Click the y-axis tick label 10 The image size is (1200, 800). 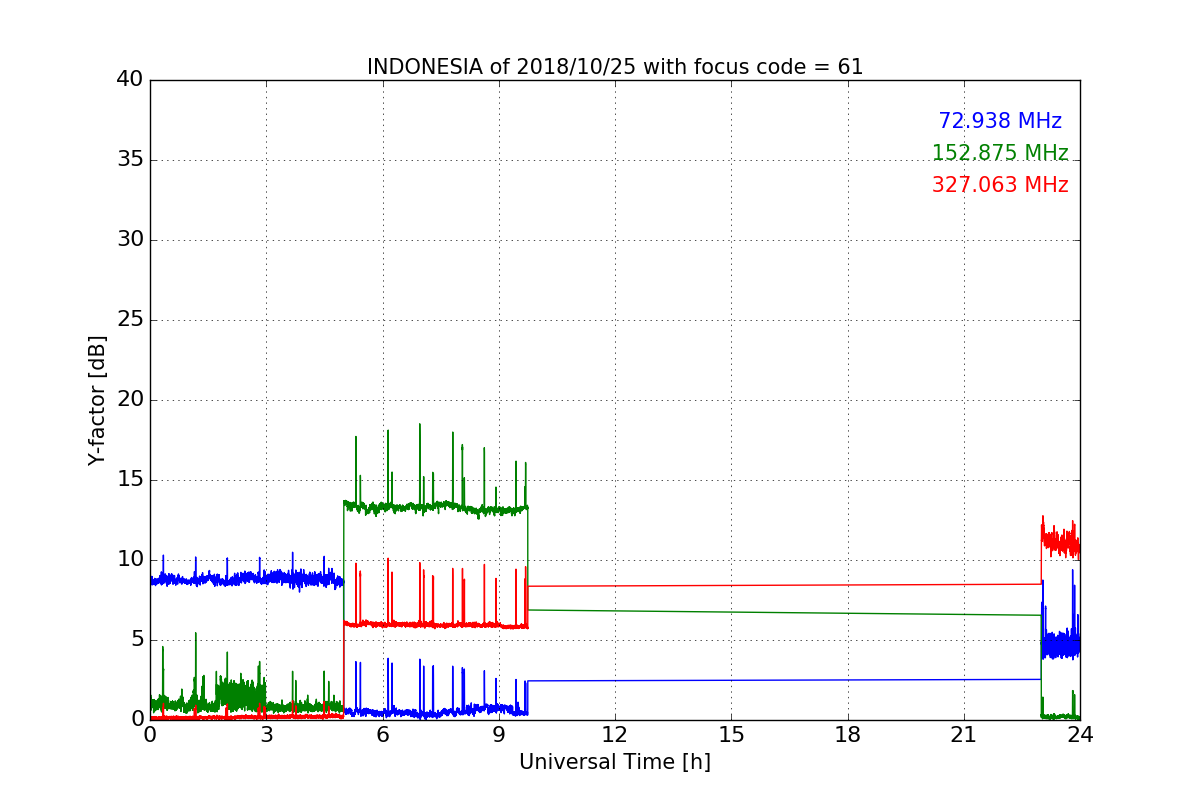tap(130, 560)
